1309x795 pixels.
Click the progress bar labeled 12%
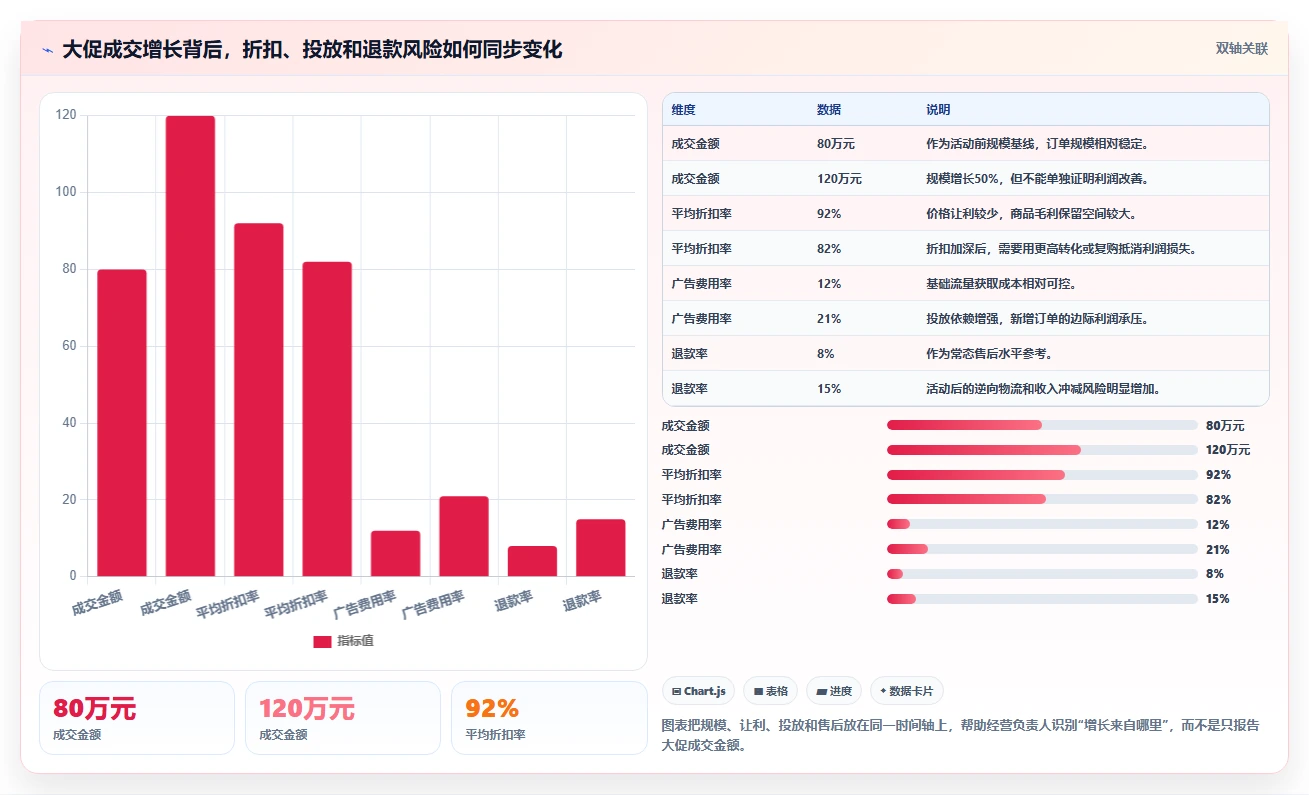pos(1042,524)
